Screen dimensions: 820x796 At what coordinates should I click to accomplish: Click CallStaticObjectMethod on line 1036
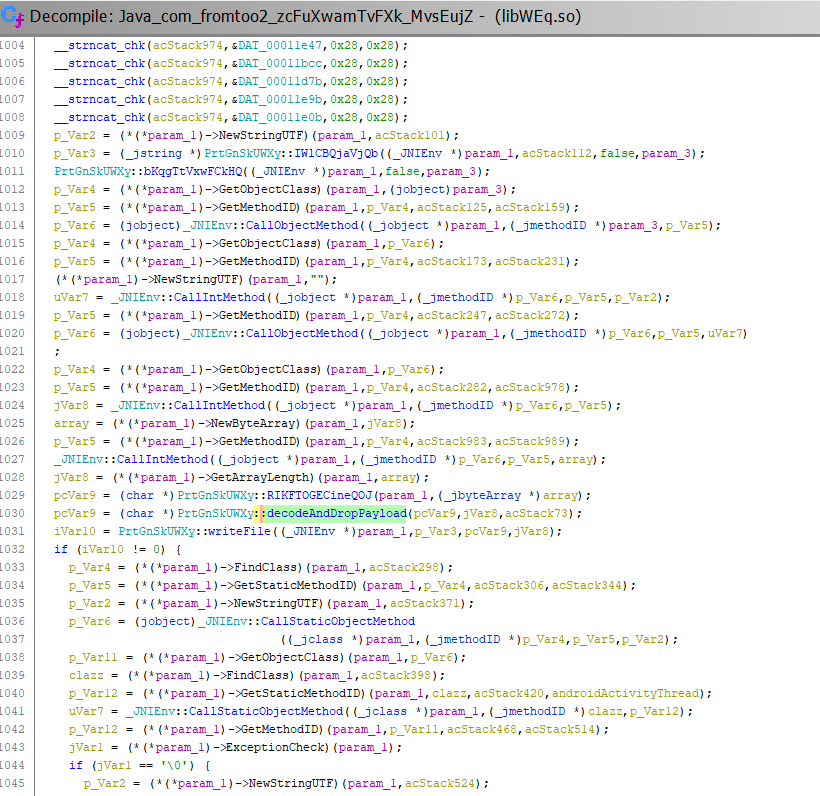[x=338, y=621]
